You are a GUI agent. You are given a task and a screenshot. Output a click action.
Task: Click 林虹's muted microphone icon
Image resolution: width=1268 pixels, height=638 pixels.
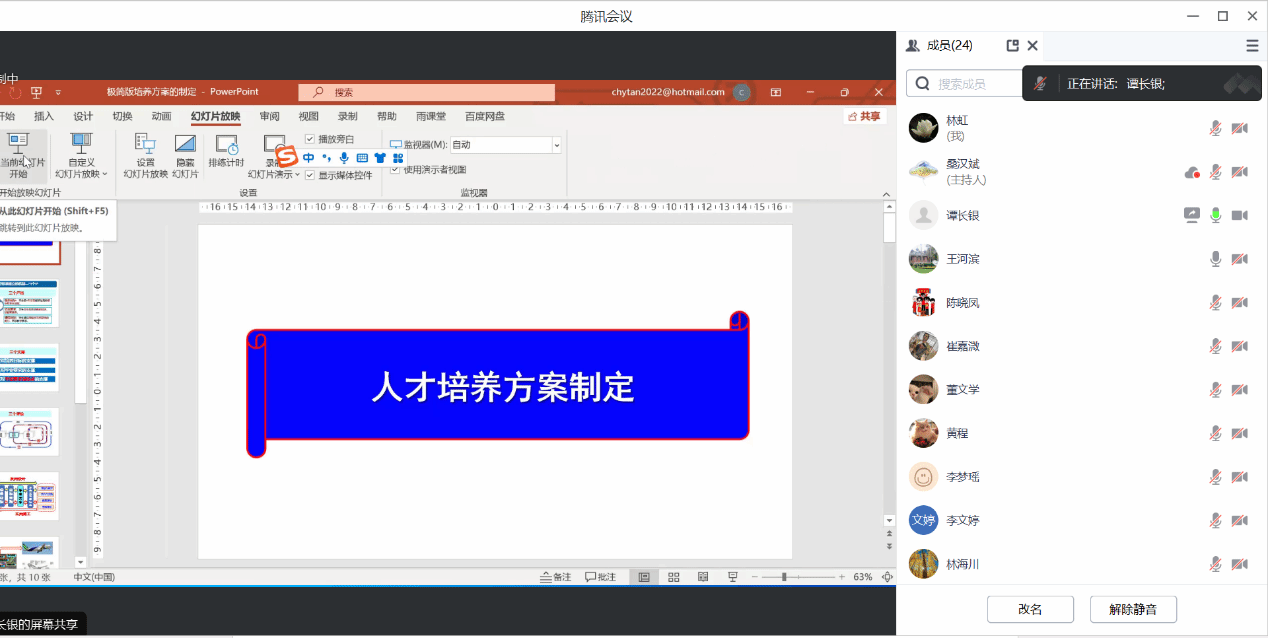(x=1215, y=128)
